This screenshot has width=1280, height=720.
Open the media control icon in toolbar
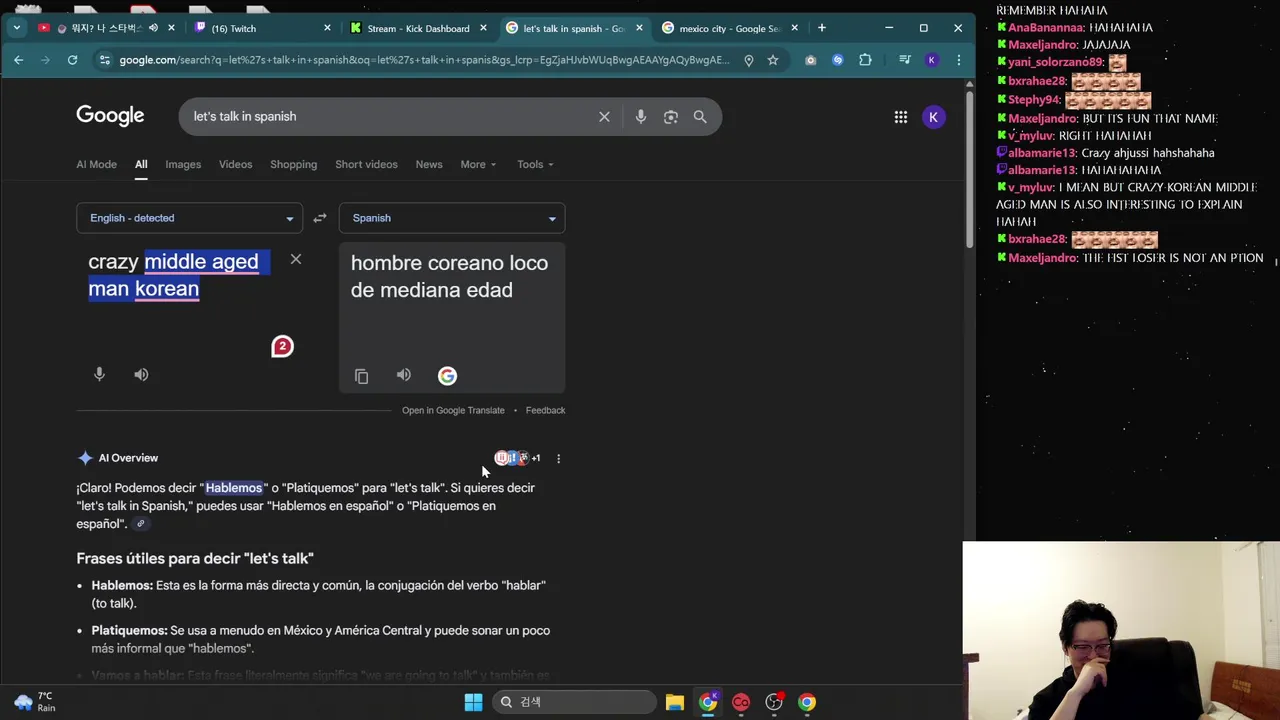(x=905, y=60)
